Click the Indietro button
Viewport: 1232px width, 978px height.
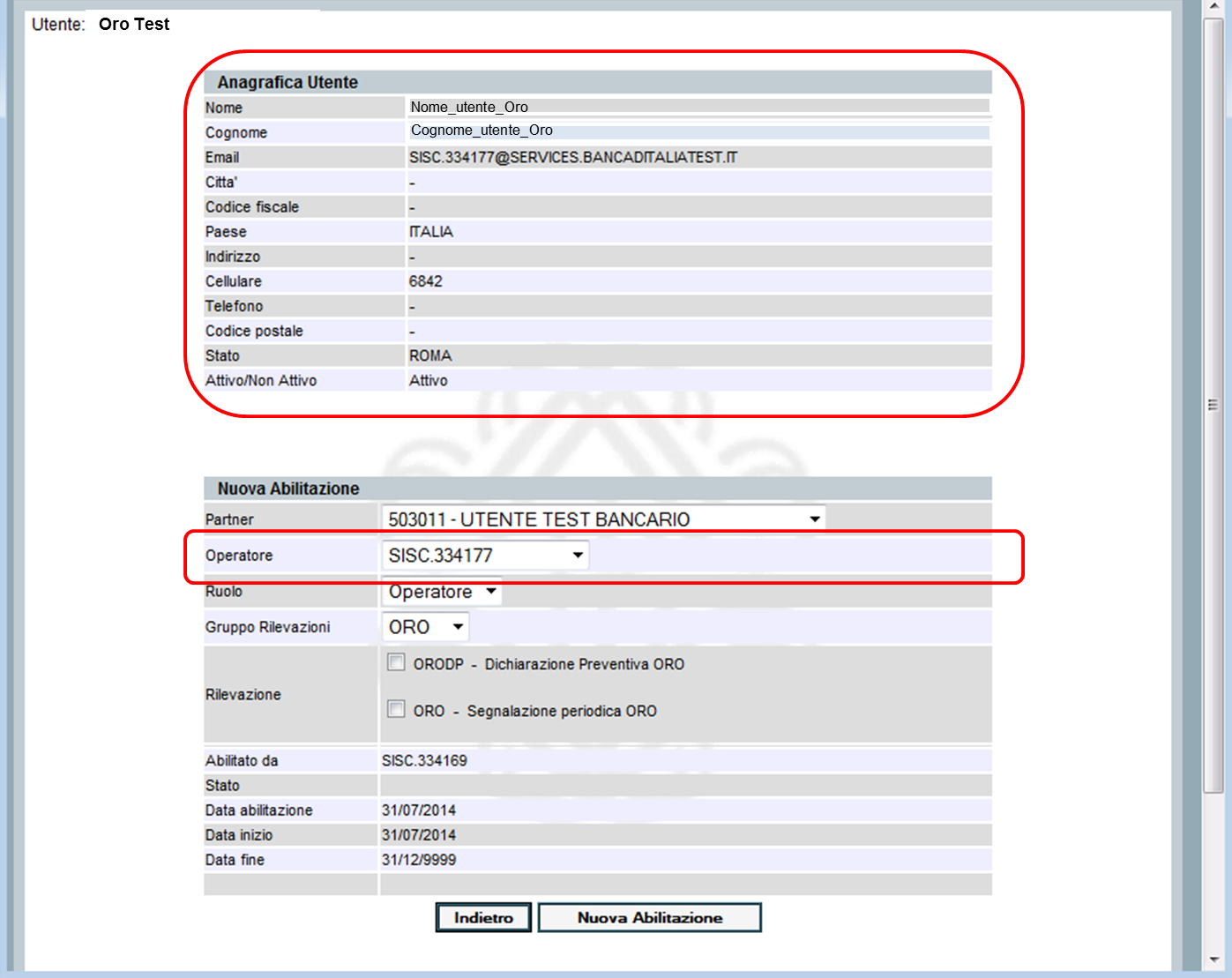click(x=483, y=917)
